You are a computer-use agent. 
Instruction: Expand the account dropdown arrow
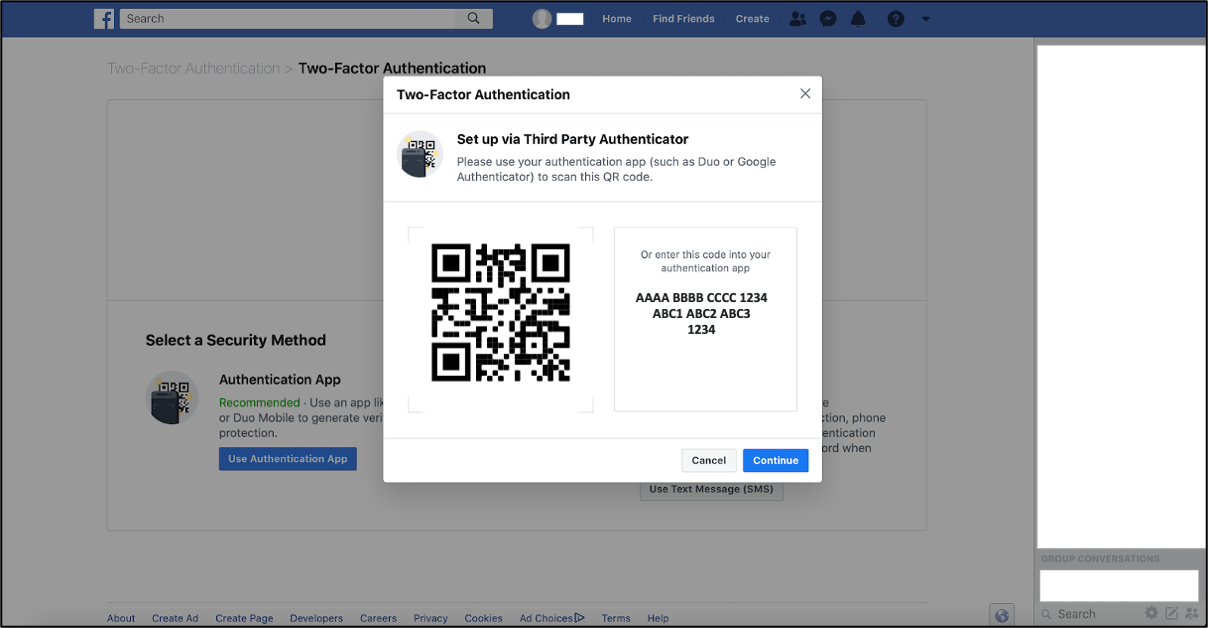click(x=925, y=19)
